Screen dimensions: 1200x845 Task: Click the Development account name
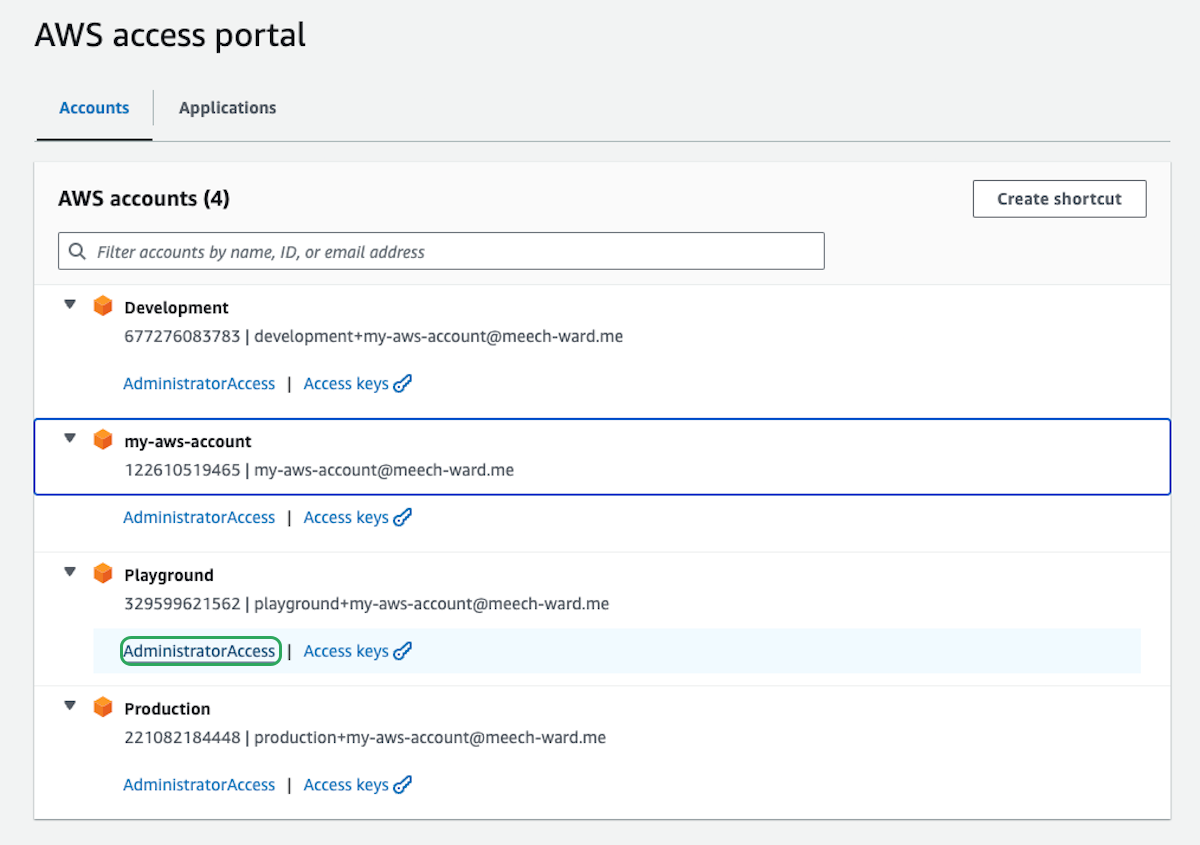tap(176, 308)
